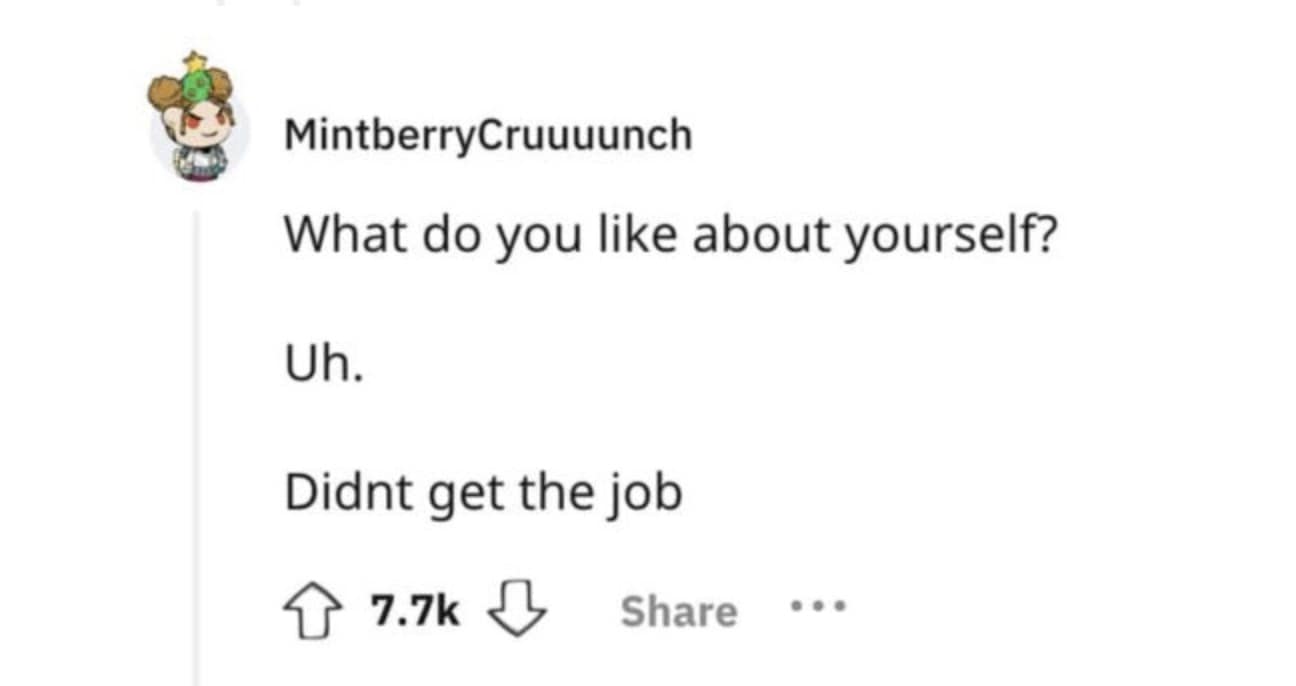The width and height of the screenshot is (1296, 686).
Task: Click the word "What" starting the comment
Action: 341,235
